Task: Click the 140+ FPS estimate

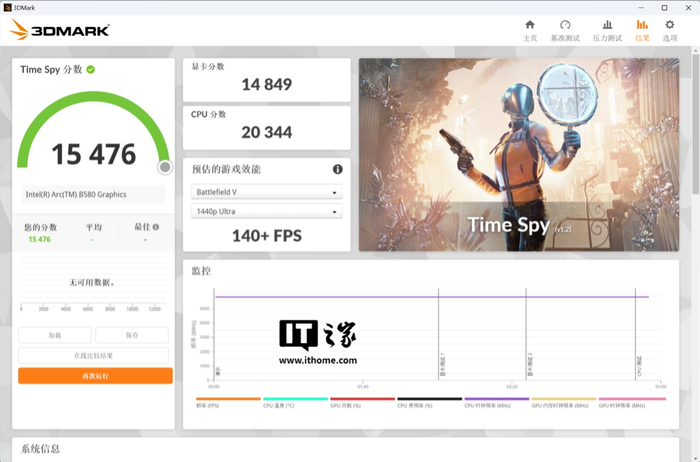Action: [267, 236]
